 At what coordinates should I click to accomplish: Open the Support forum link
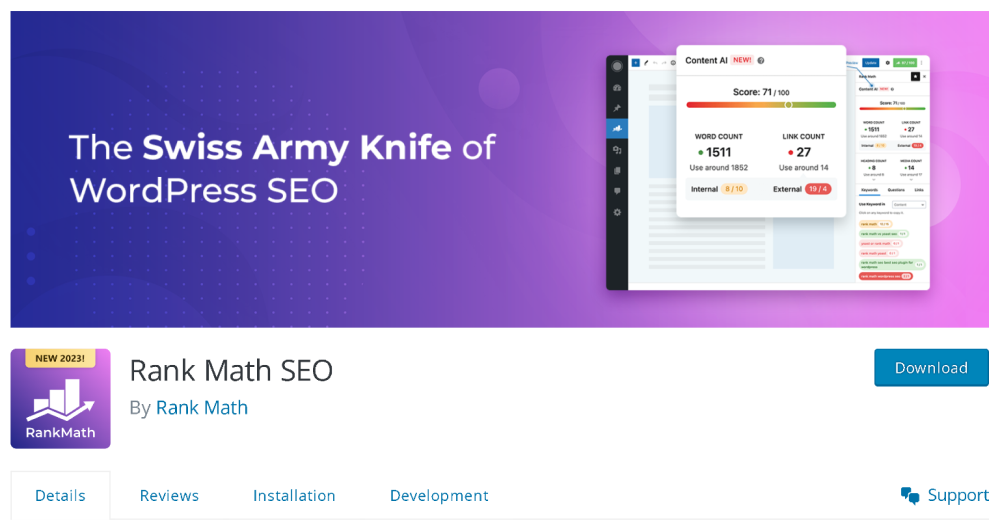pyautogui.click(x=958, y=495)
